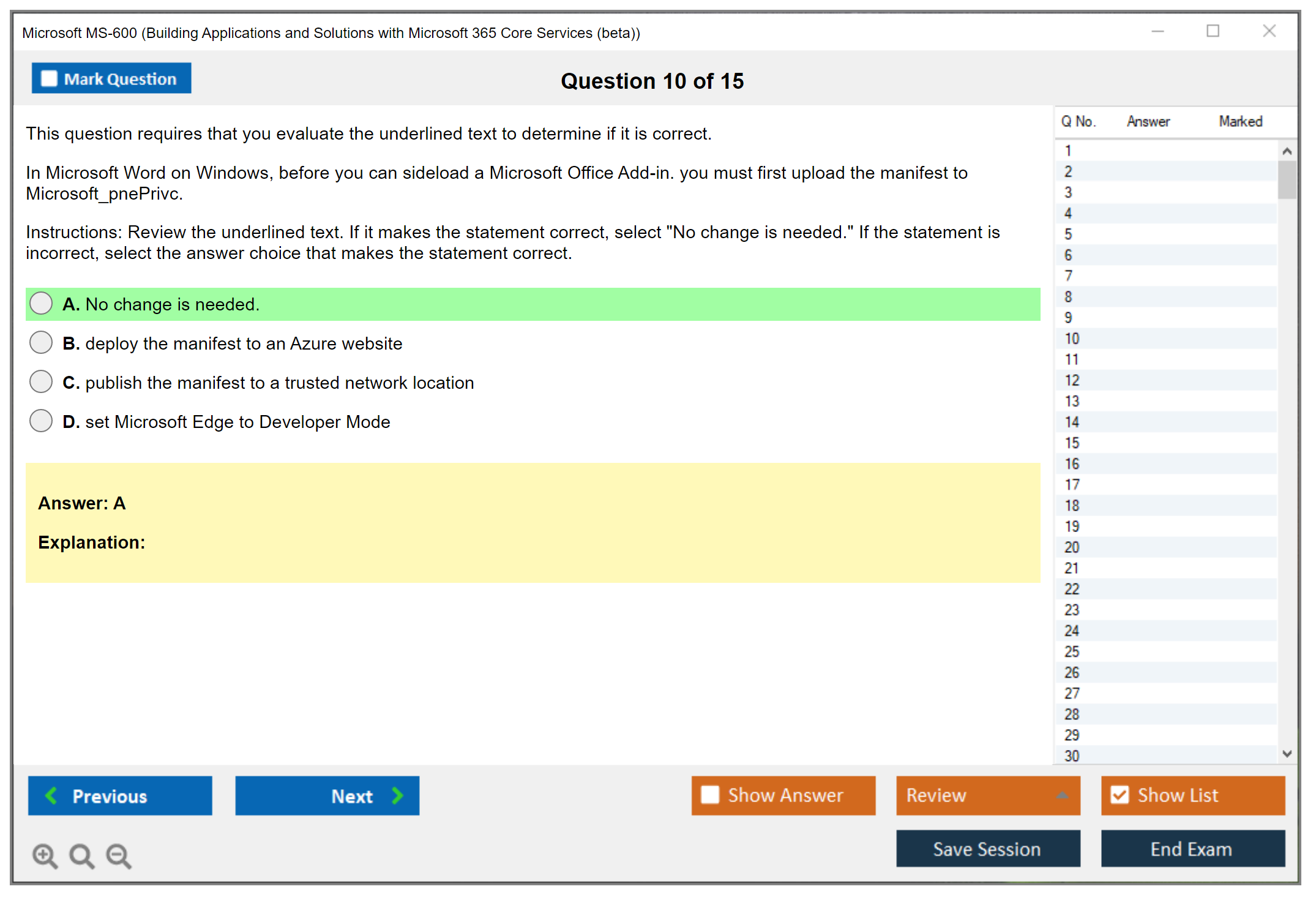Image resolution: width=1316 pixels, height=900 pixels.
Task: Click the End Exam button
Action: (x=1192, y=849)
